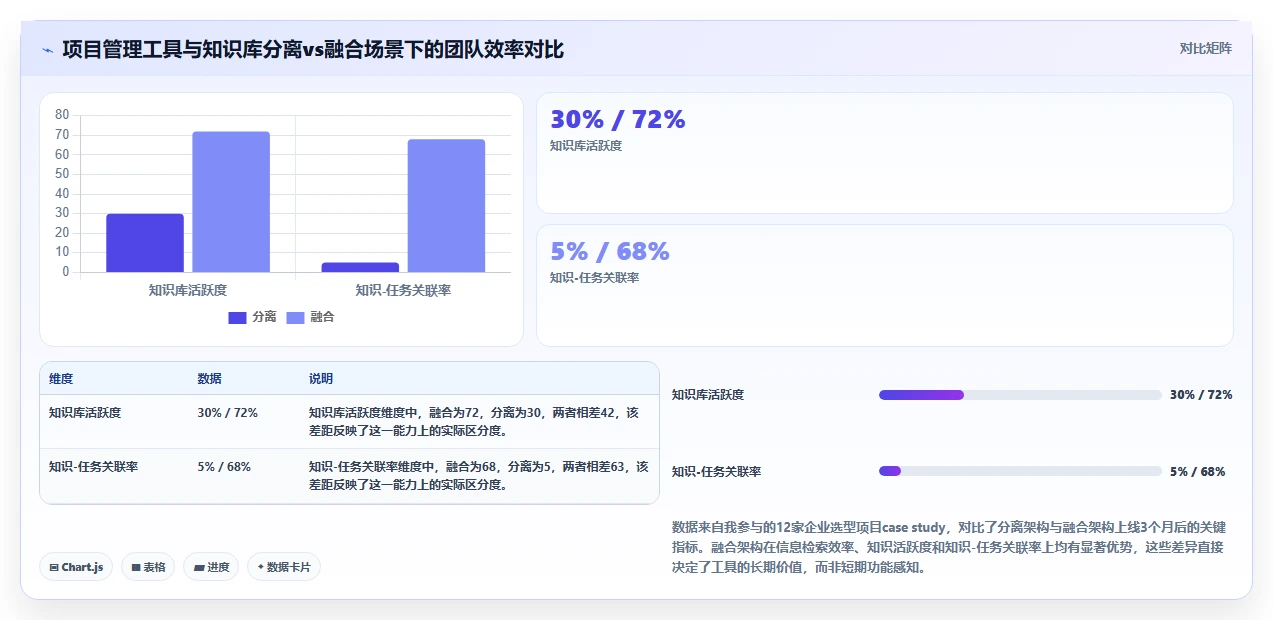Image resolution: width=1273 pixels, height=620 pixels.
Task: Click the 知识-任务关联率 progress bar
Action: click(1020, 471)
